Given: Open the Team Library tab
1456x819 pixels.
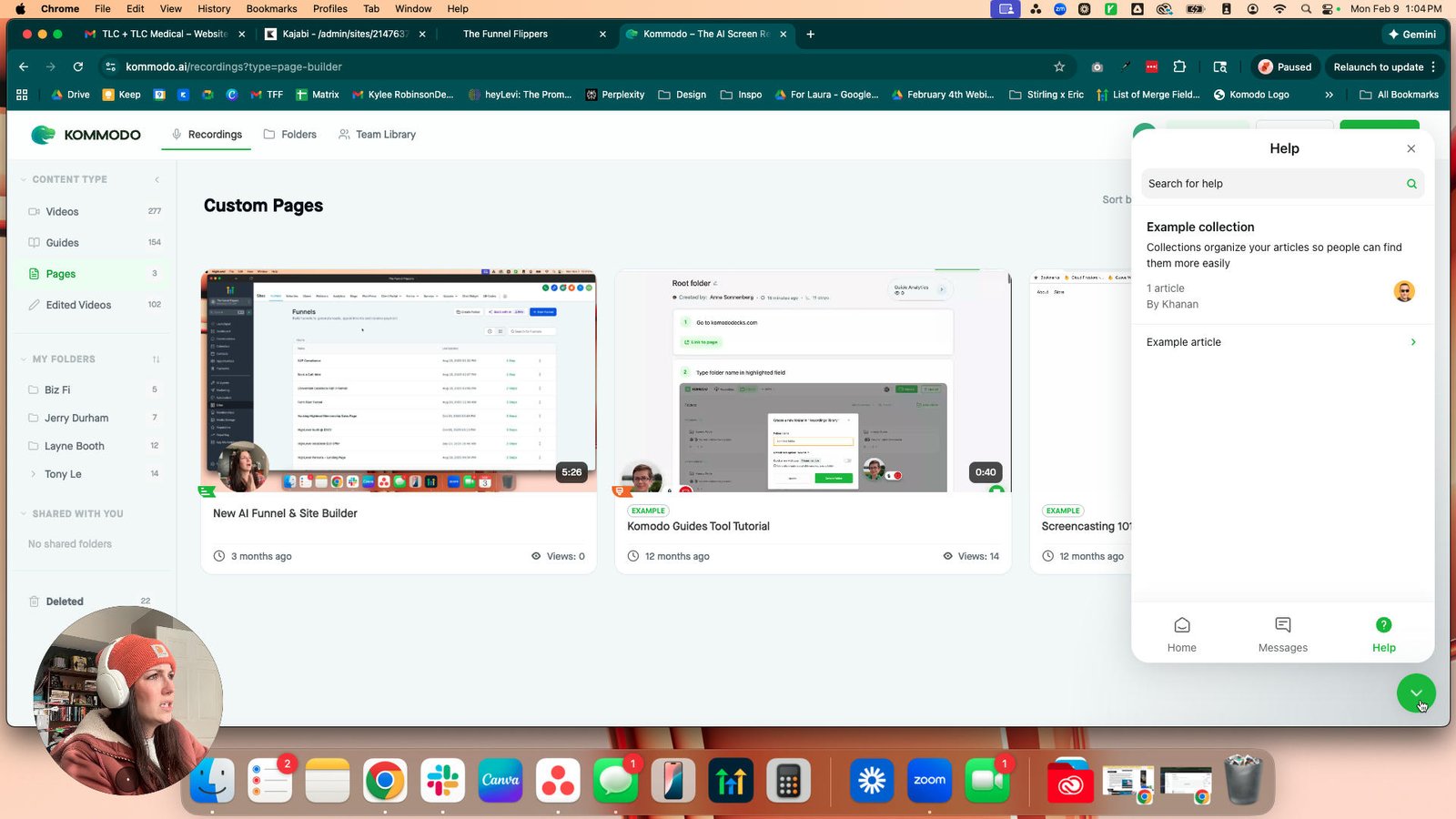Looking at the screenshot, I should click(377, 134).
